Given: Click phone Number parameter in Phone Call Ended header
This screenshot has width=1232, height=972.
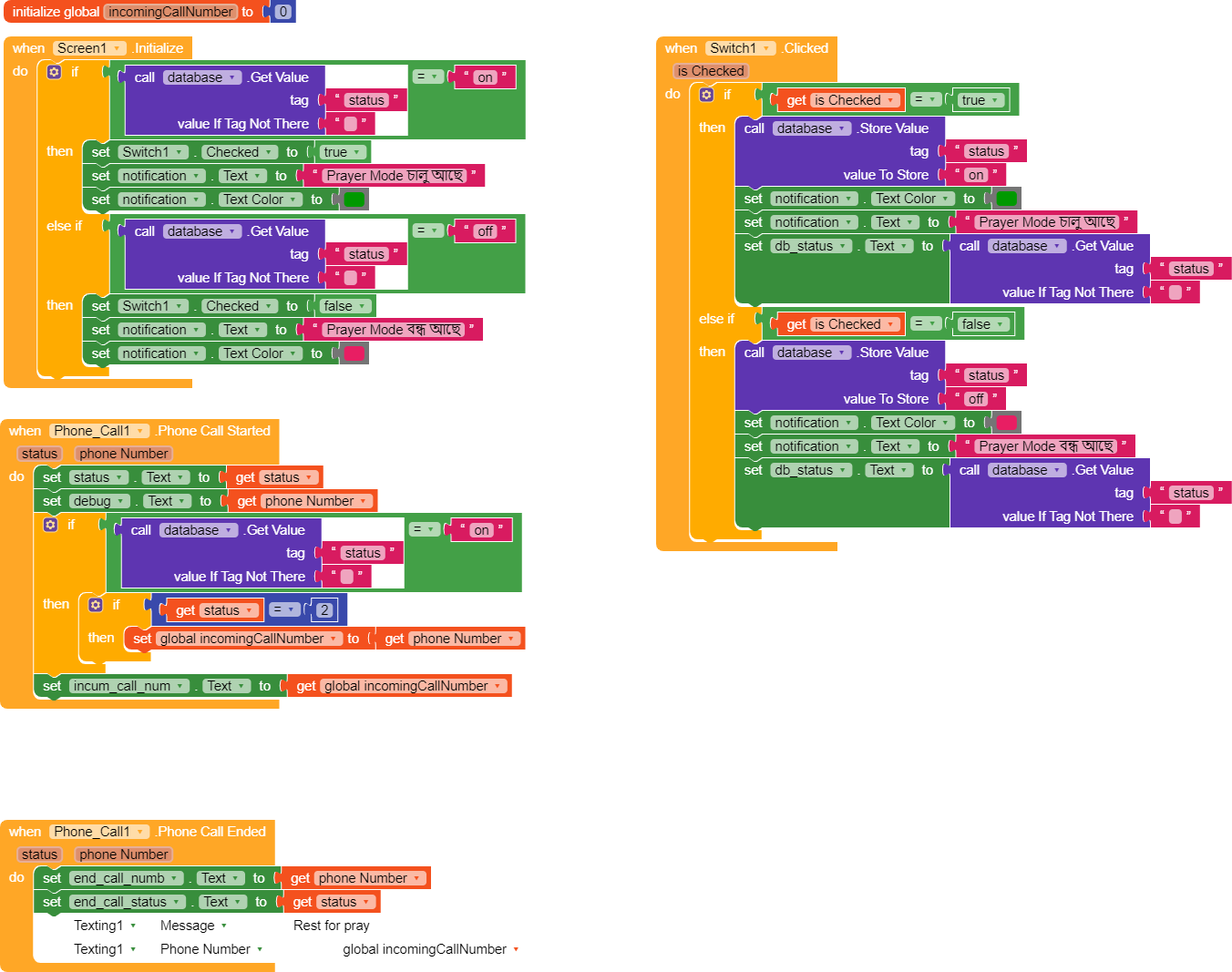Looking at the screenshot, I should [123, 854].
